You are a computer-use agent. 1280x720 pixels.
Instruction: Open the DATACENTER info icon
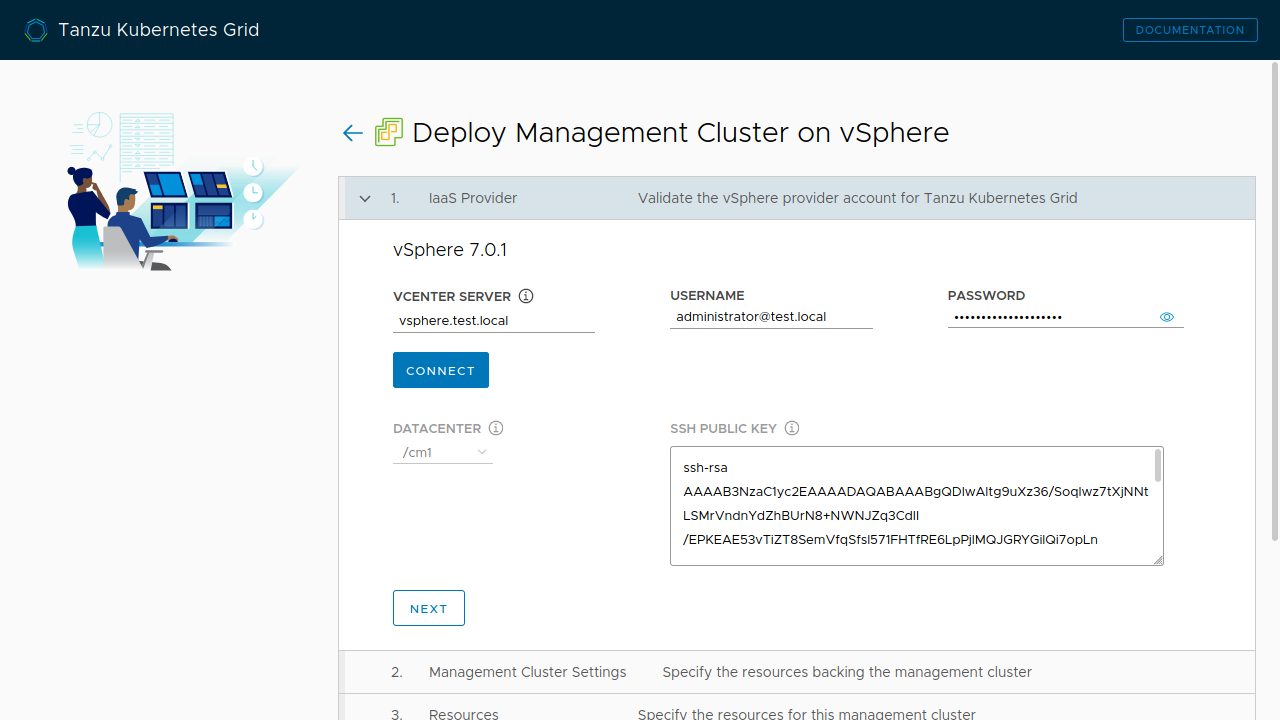pyautogui.click(x=496, y=428)
